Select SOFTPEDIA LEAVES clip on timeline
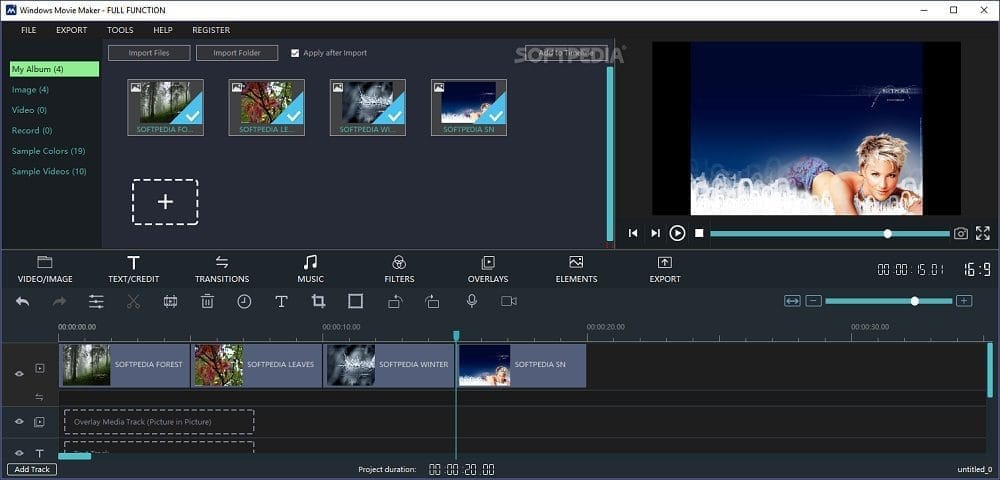This screenshot has height=480, width=1000. 256,365
